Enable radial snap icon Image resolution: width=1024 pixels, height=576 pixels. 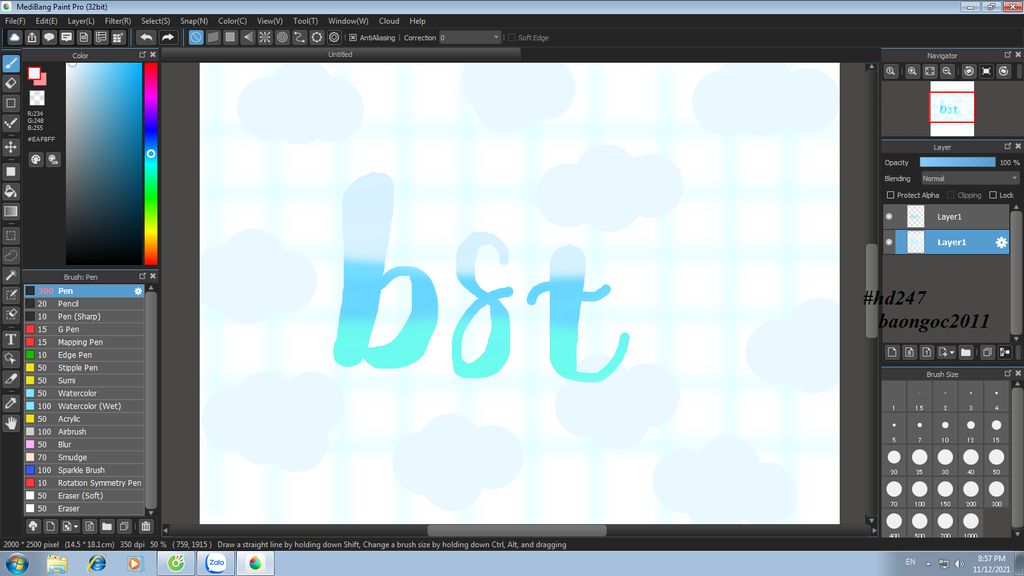(x=264, y=37)
